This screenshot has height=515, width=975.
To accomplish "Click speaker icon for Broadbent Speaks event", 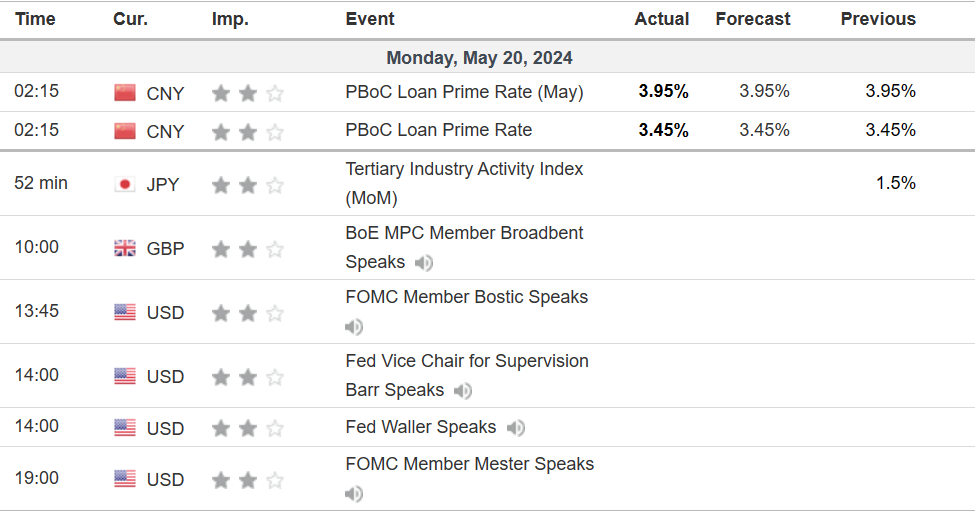I will click(x=424, y=263).
